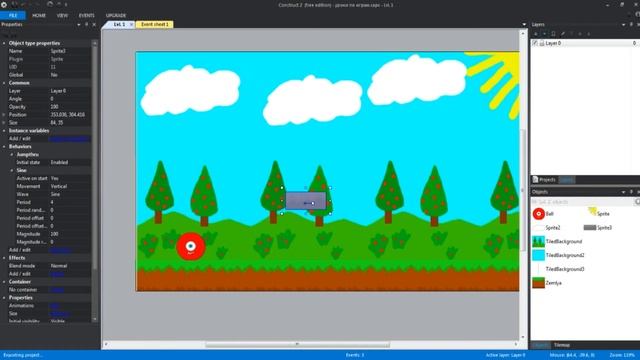Select the Sprite3 object in Objects panel
The width and height of the screenshot is (640, 360).
(598, 228)
